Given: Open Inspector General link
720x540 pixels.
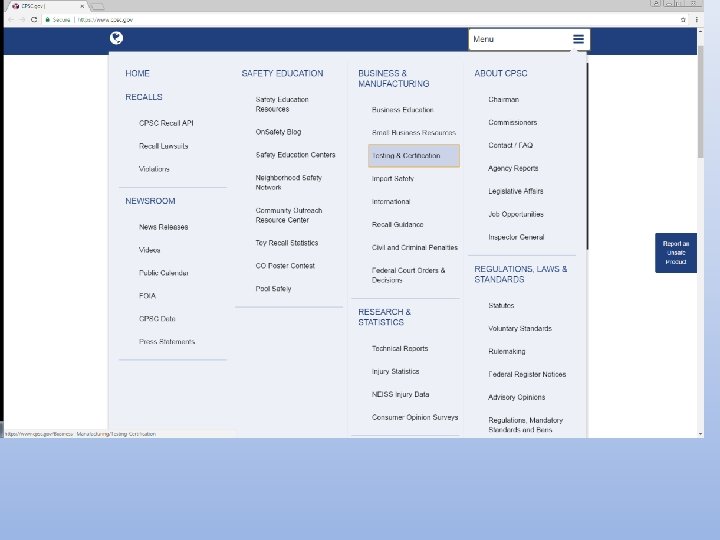Looking at the screenshot, I should coord(516,237).
